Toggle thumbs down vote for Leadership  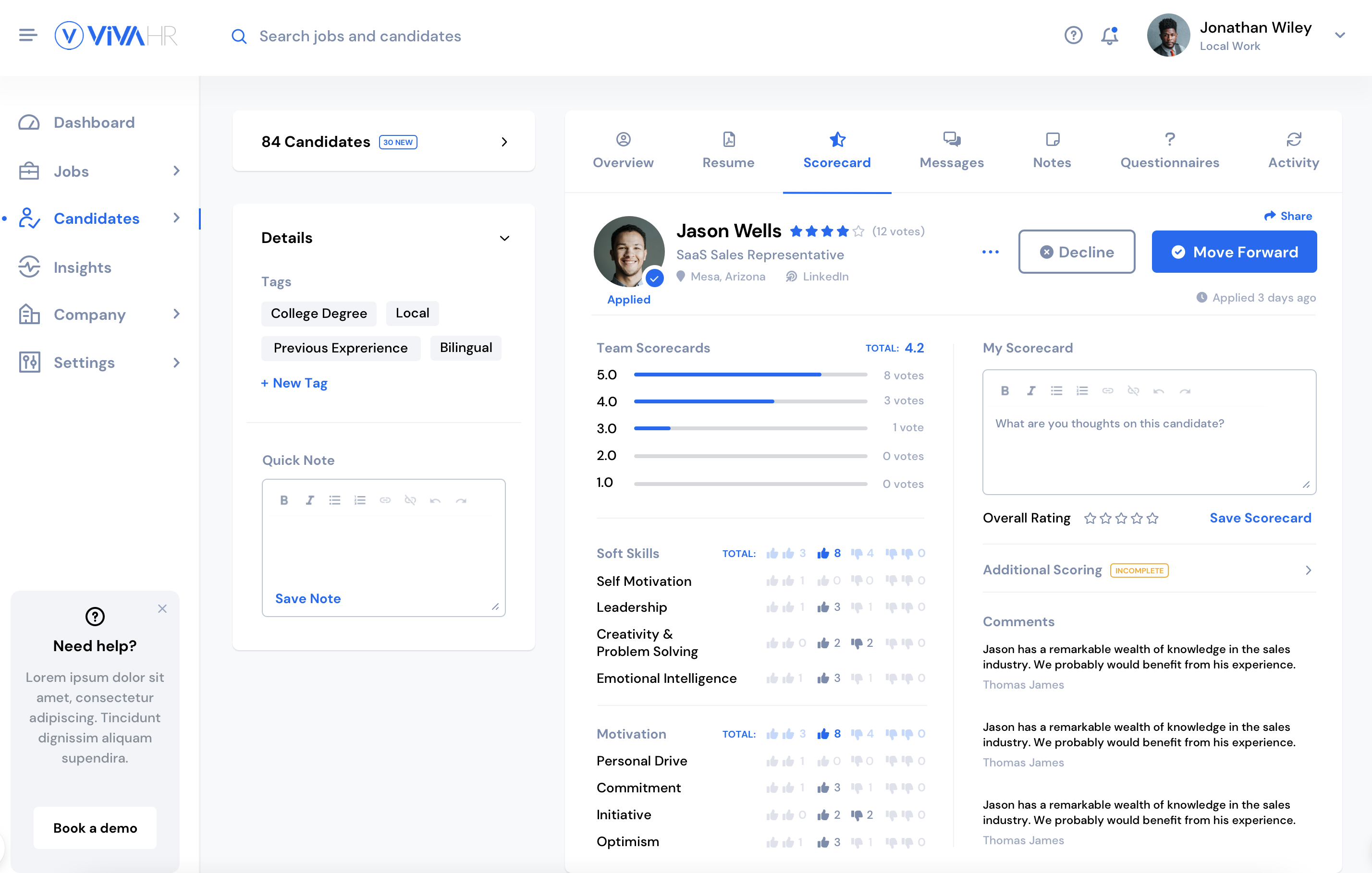coord(857,607)
